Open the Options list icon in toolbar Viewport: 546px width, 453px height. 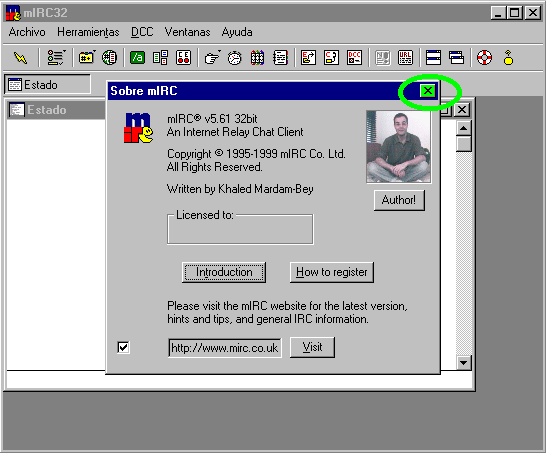point(56,57)
